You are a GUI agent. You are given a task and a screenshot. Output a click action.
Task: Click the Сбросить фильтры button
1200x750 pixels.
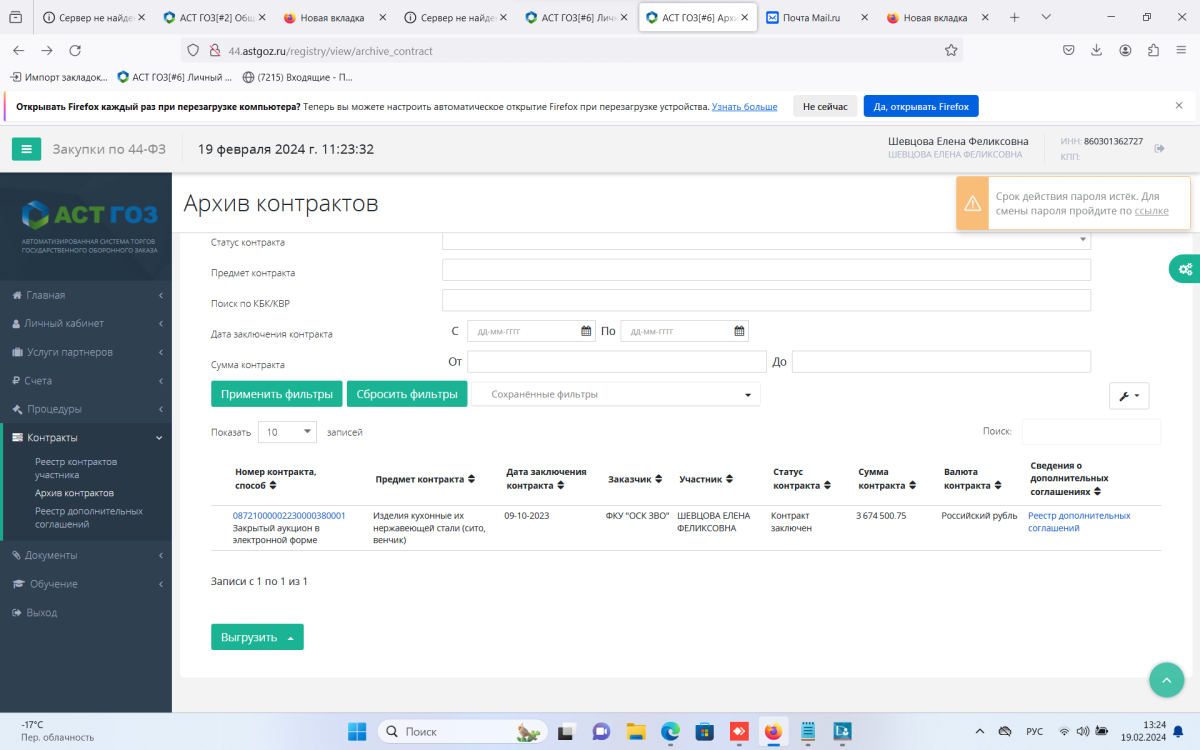click(407, 394)
